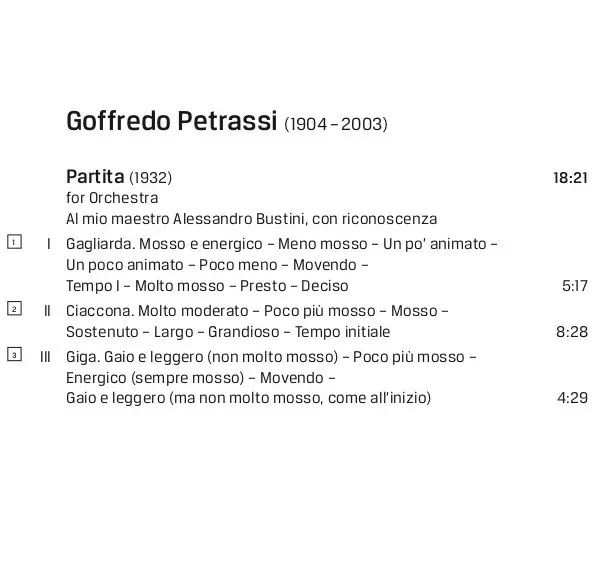Click the Partita work title

[95, 177]
